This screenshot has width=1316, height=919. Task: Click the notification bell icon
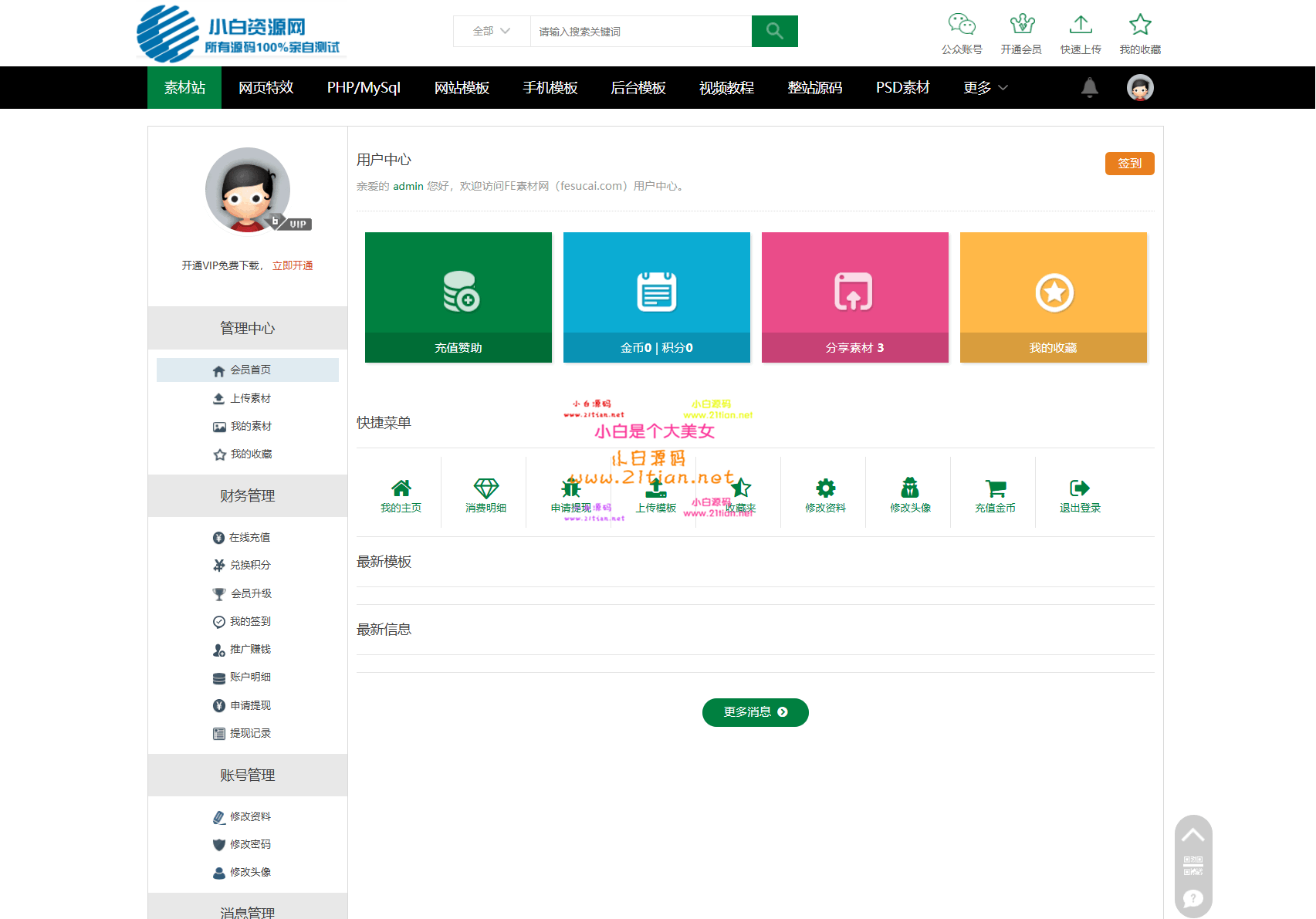(x=1090, y=87)
